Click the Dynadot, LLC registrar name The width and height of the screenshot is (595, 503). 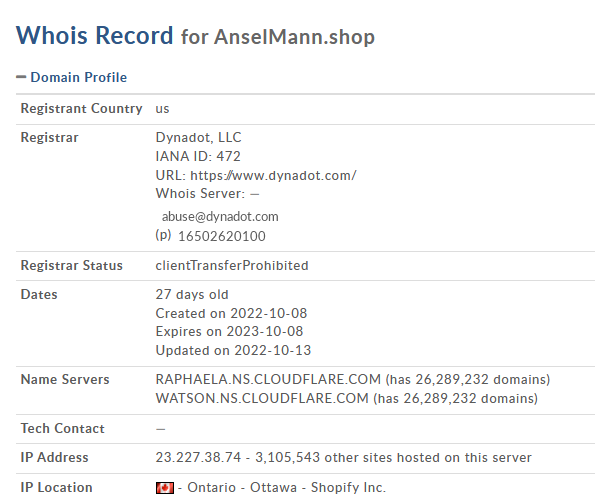198,137
